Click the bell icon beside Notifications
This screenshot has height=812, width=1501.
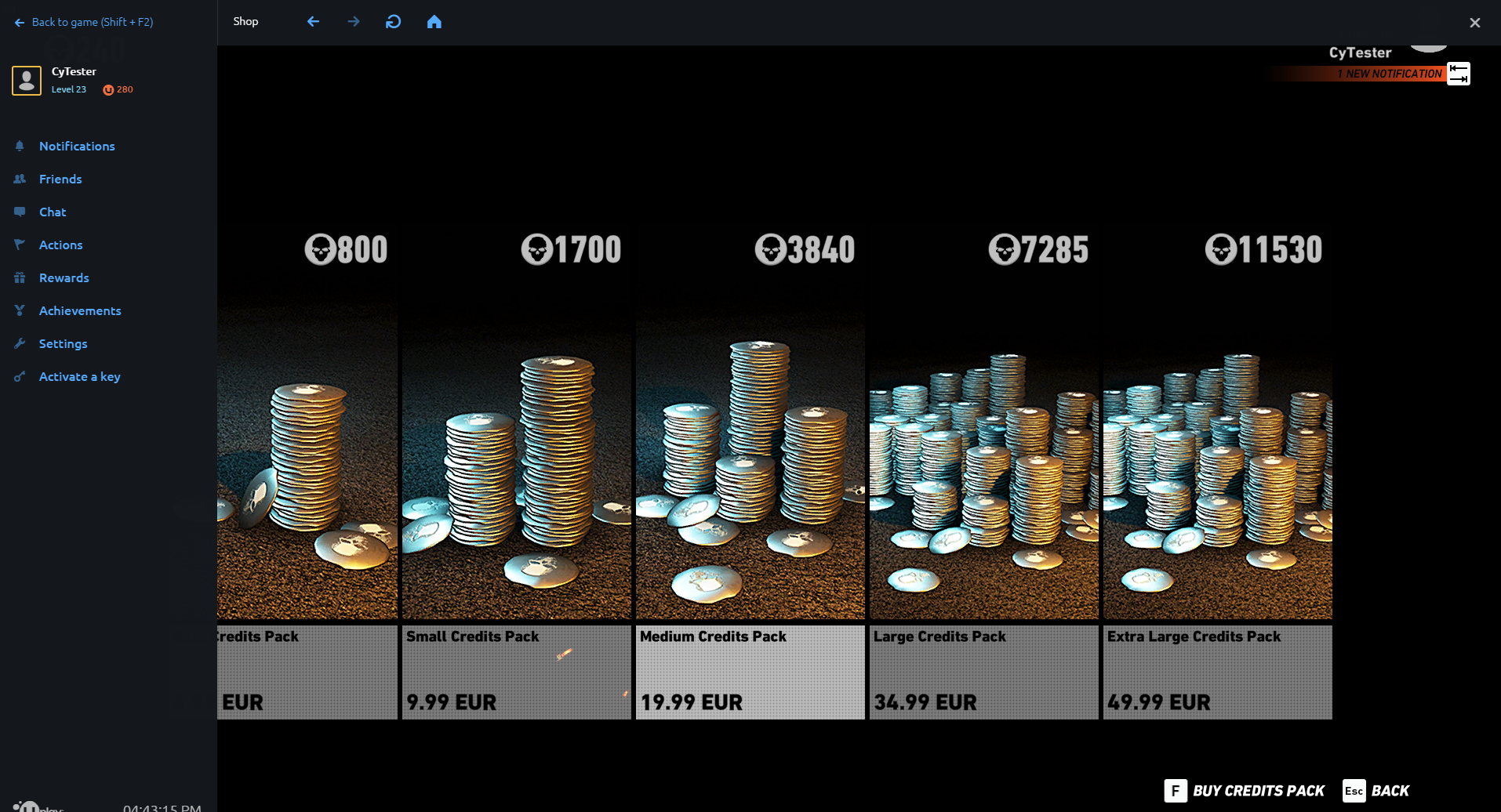20,146
